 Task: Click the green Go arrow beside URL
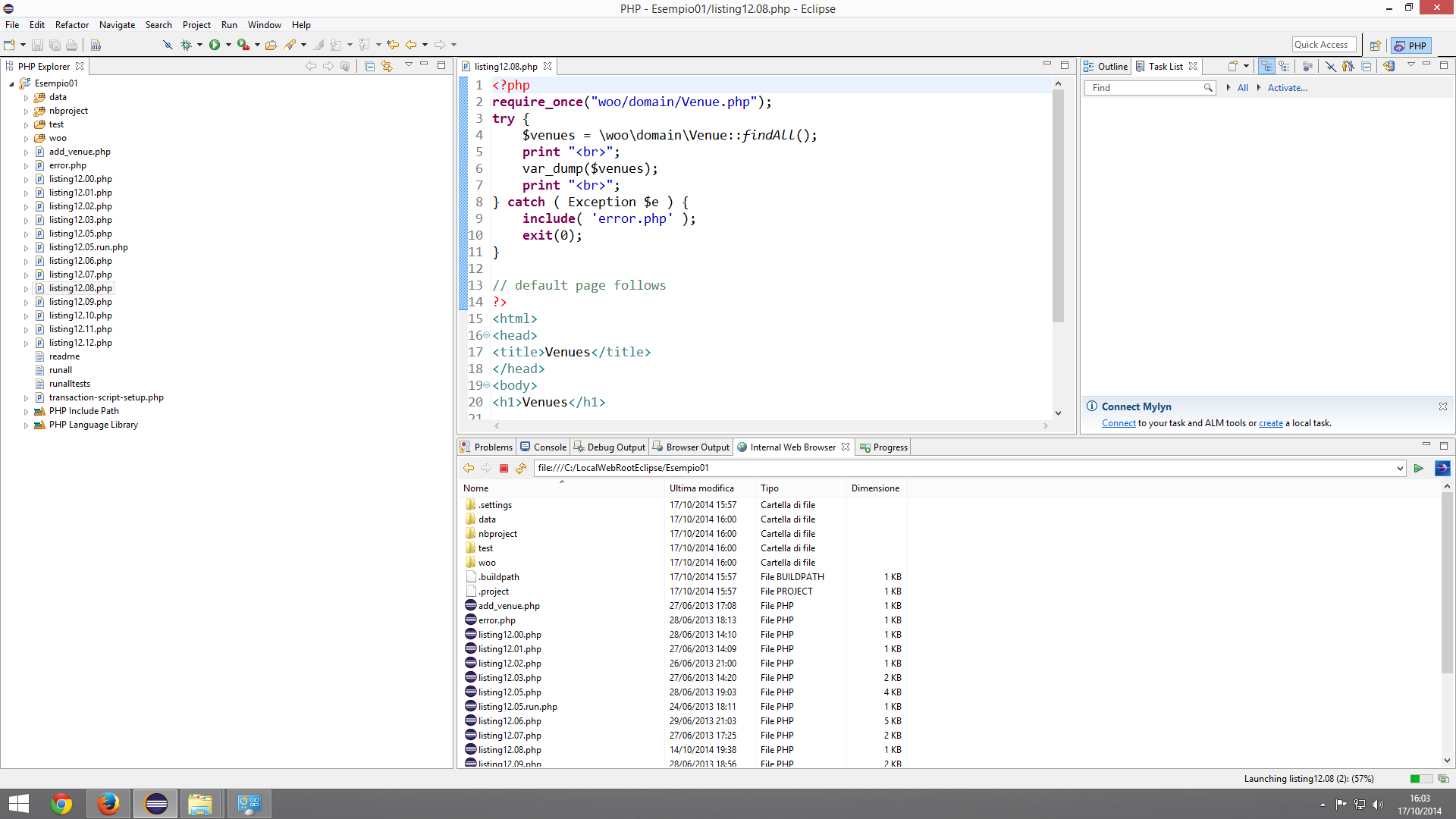1418,469
